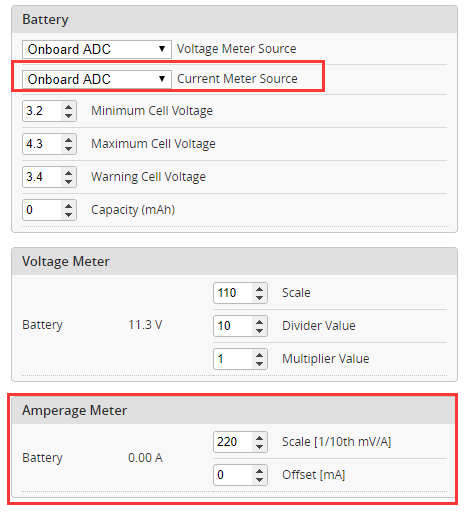Increase Voltage Meter Scale with up arrow

click(260, 289)
